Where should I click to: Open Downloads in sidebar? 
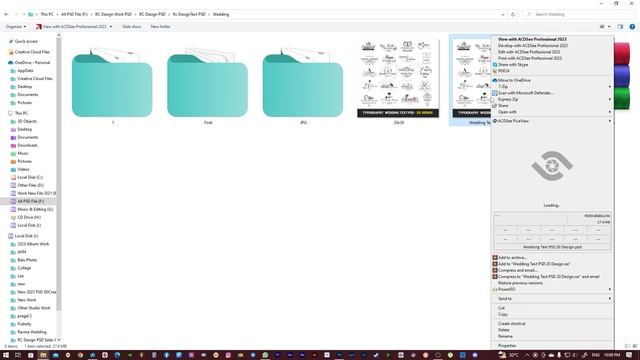point(27,145)
